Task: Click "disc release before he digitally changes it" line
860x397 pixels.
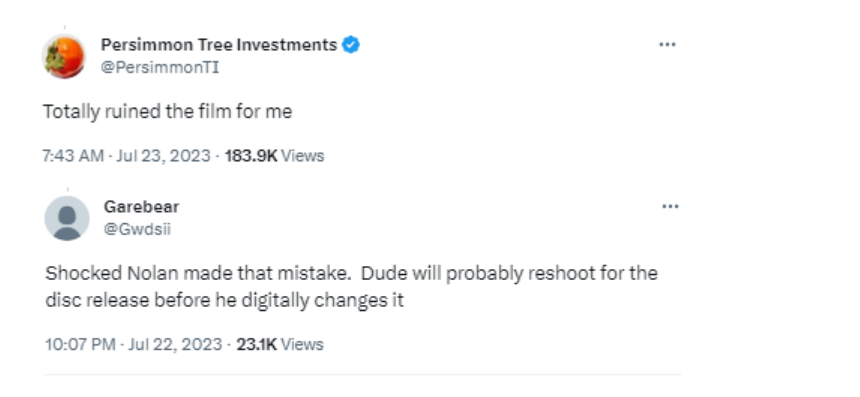Action: point(224,301)
